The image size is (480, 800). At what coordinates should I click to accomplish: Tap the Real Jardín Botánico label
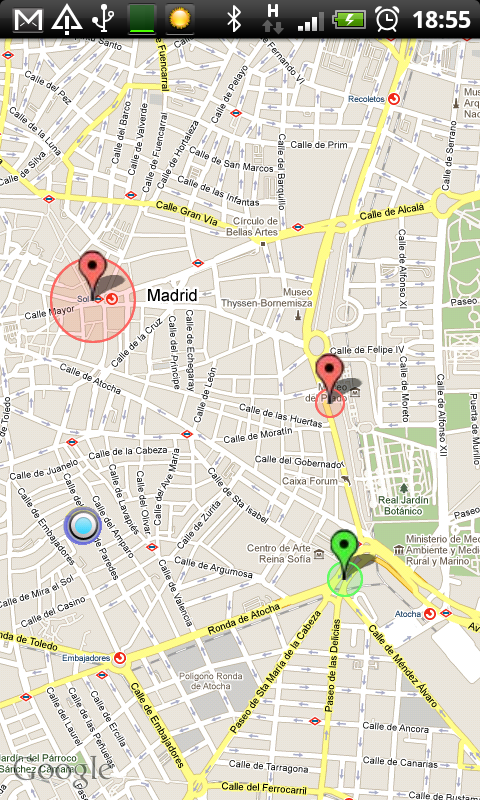click(403, 505)
